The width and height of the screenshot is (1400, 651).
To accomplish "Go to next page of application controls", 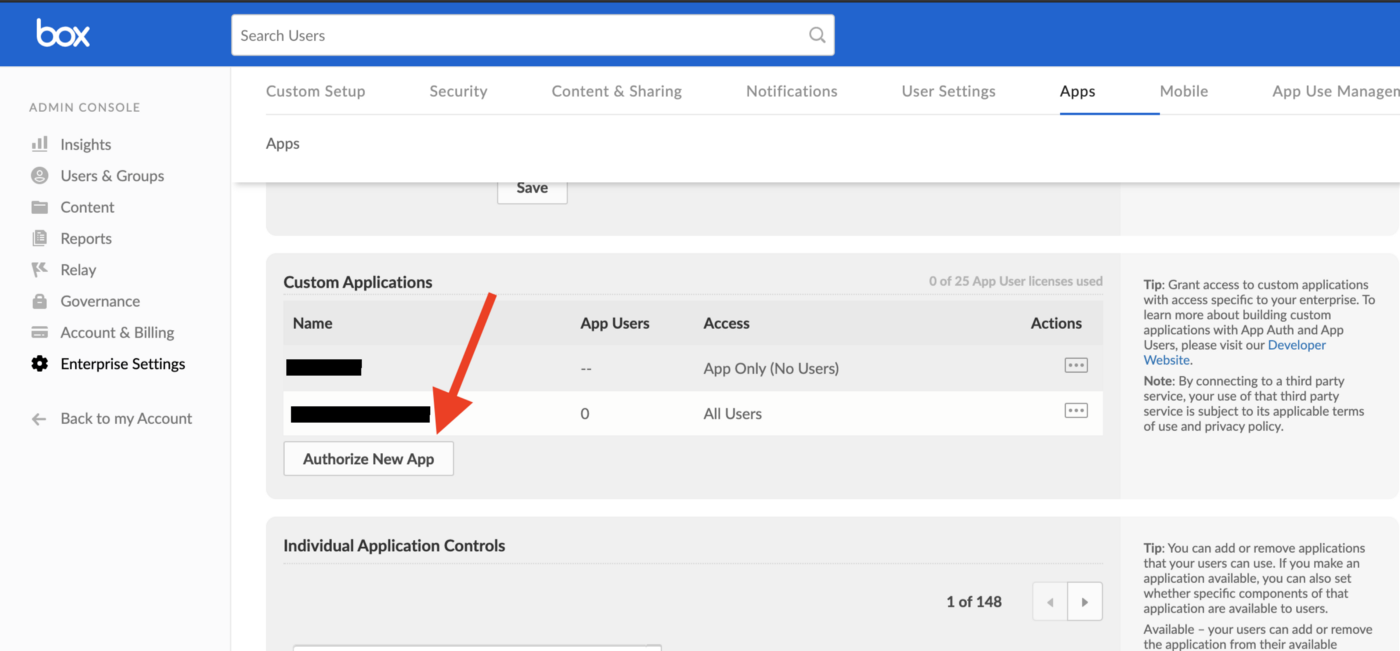I will tap(1085, 602).
